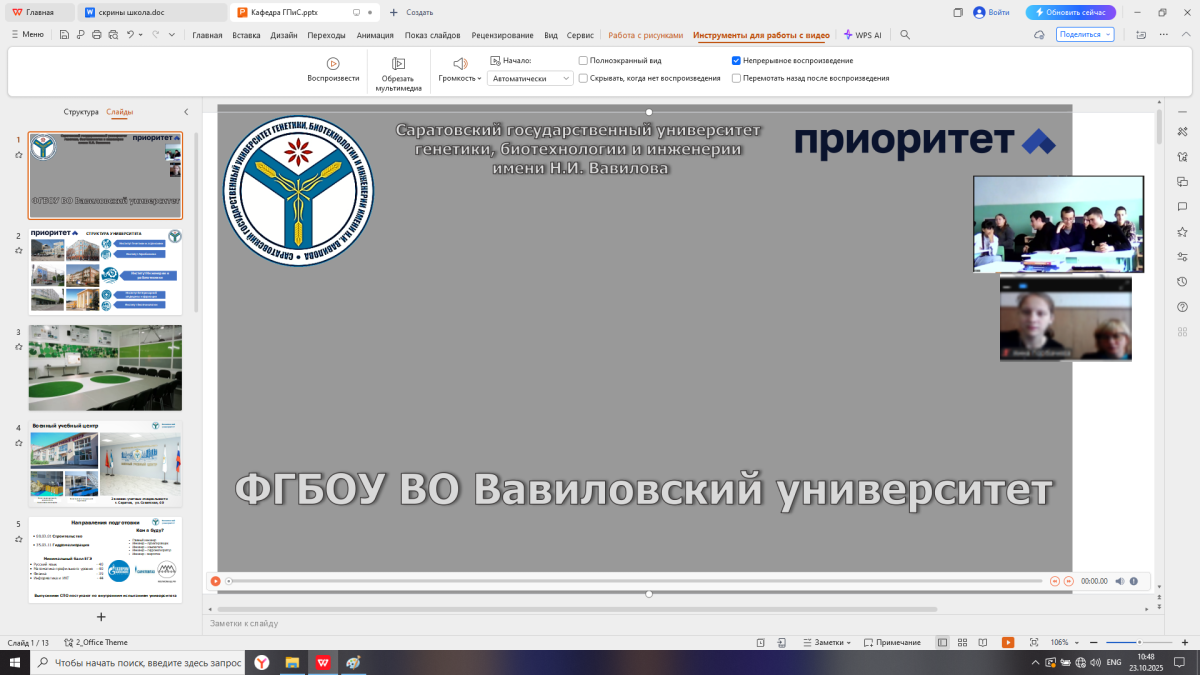The width and height of the screenshot is (1200, 675).
Task: Mute the video using player speaker icon
Action: click(x=1119, y=581)
